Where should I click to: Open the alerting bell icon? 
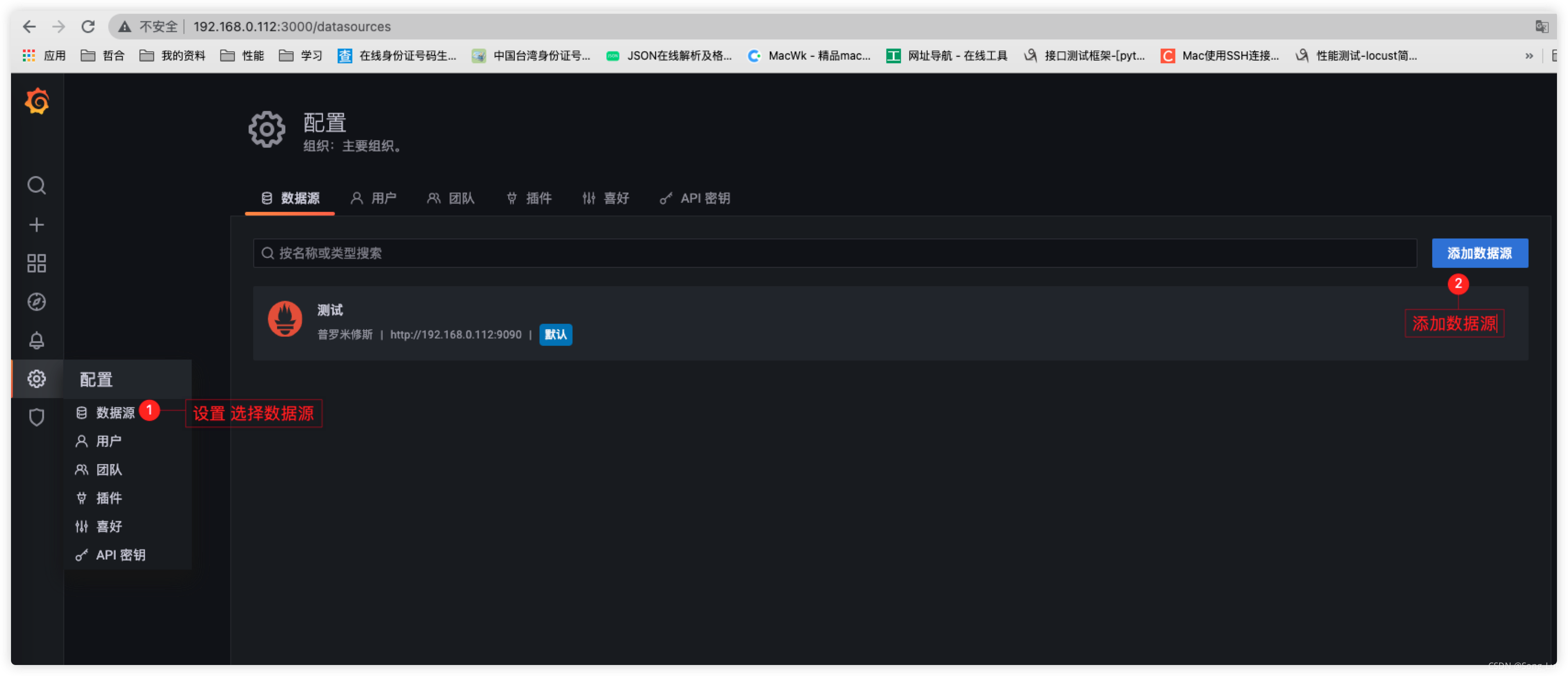point(37,340)
